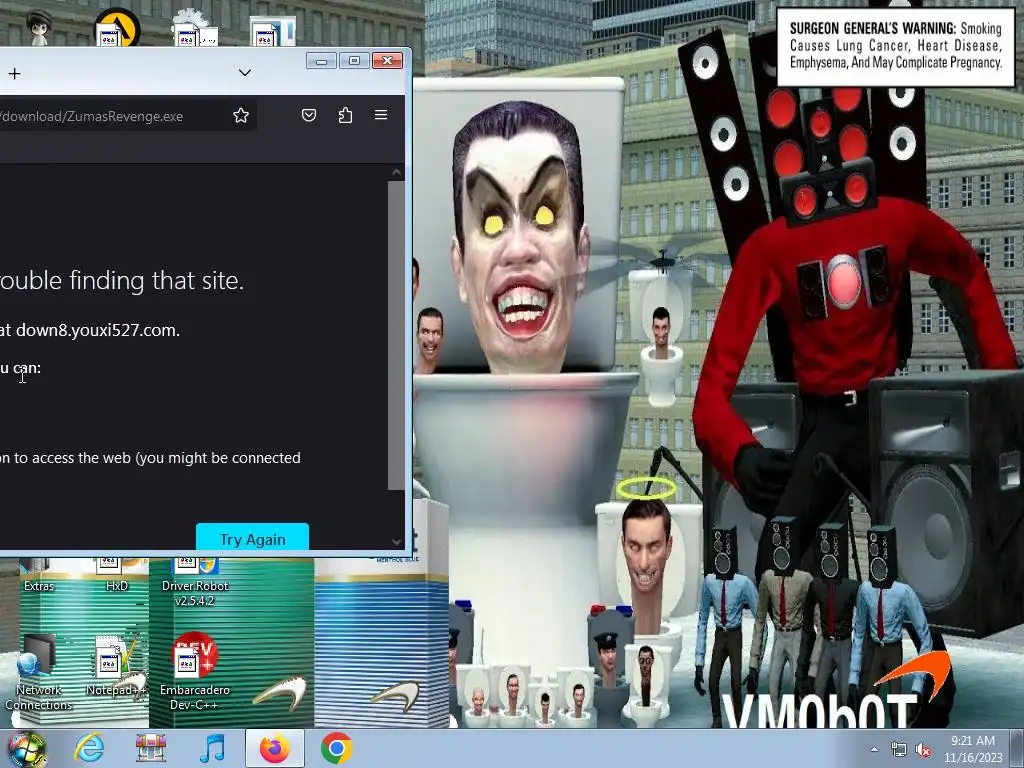Select the gear shortcut desktop icon at top
Image resolution: width=1024 pixels, height=768 pixels.
click(x=195, y=29)
